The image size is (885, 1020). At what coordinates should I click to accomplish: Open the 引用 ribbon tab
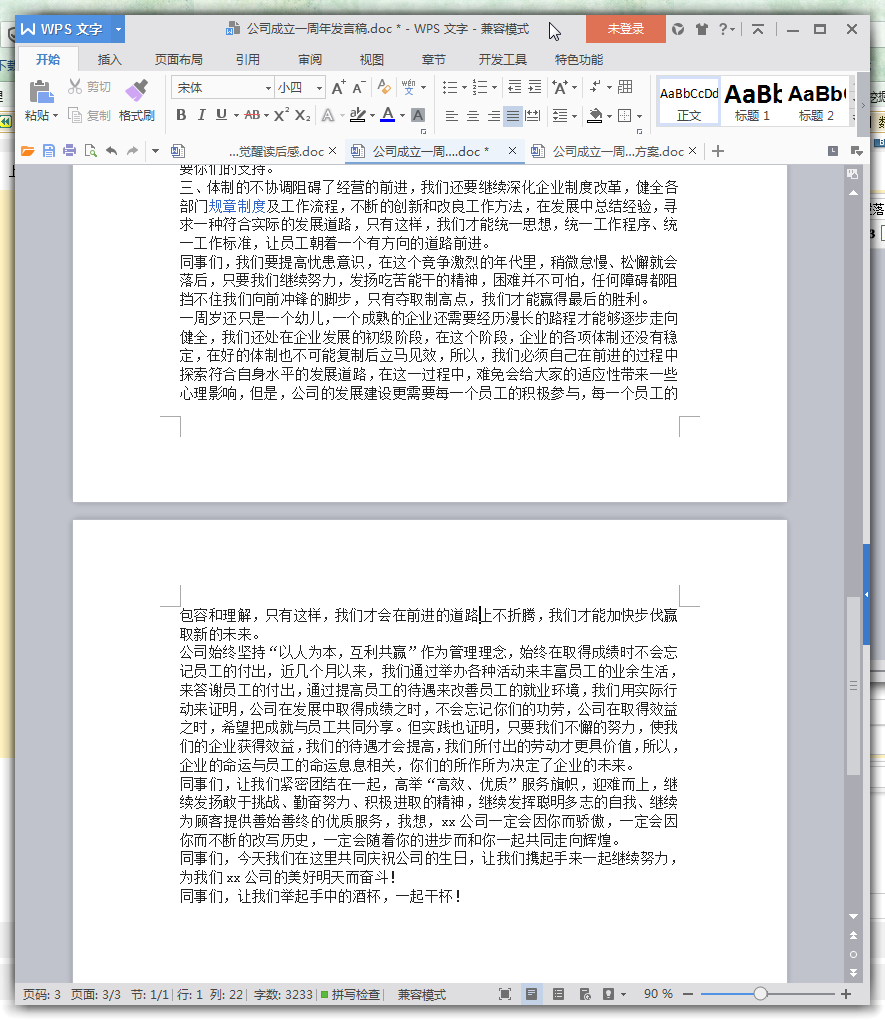click(247, 60)
